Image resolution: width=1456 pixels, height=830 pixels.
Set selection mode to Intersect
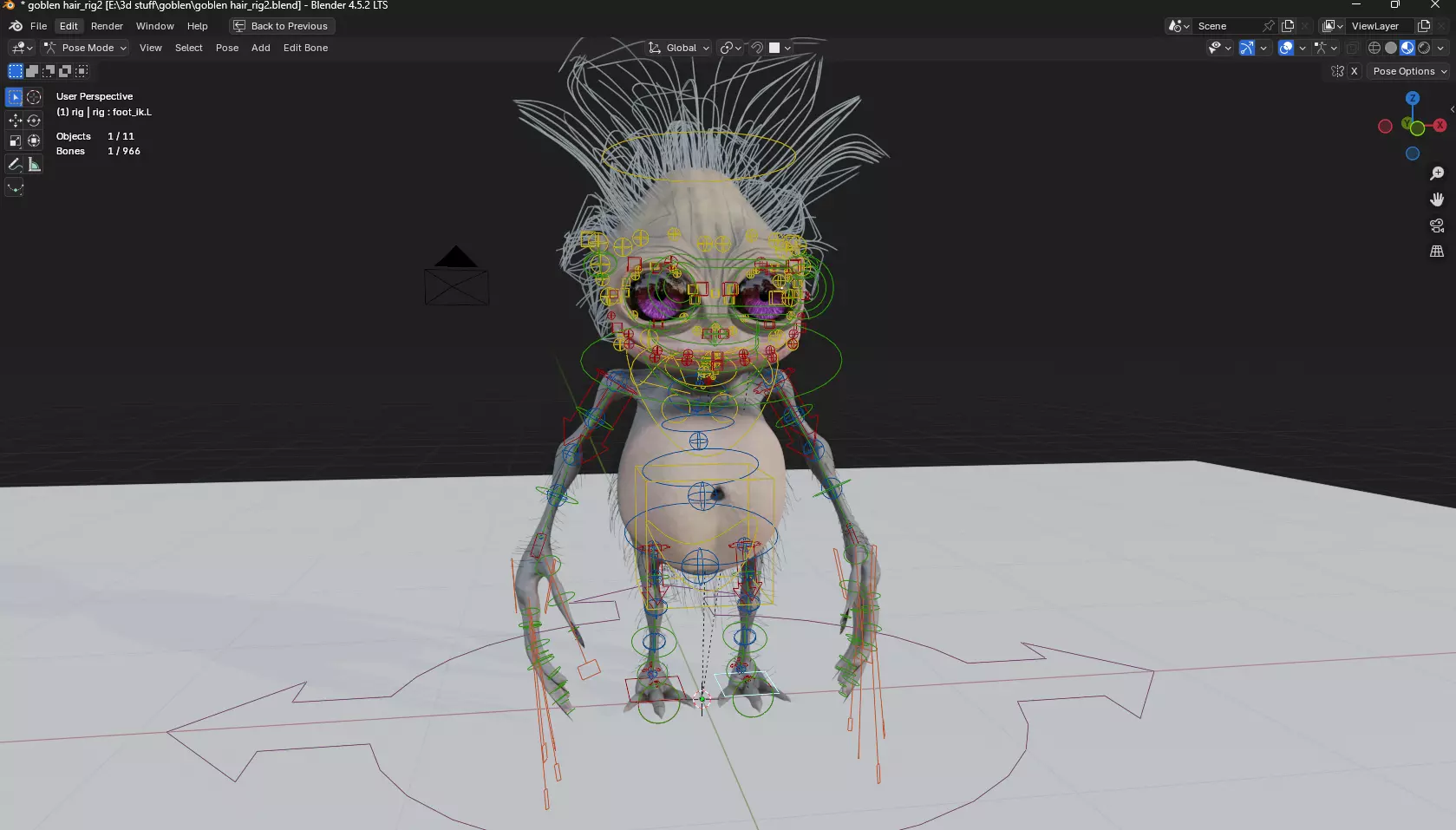(82, 71)
